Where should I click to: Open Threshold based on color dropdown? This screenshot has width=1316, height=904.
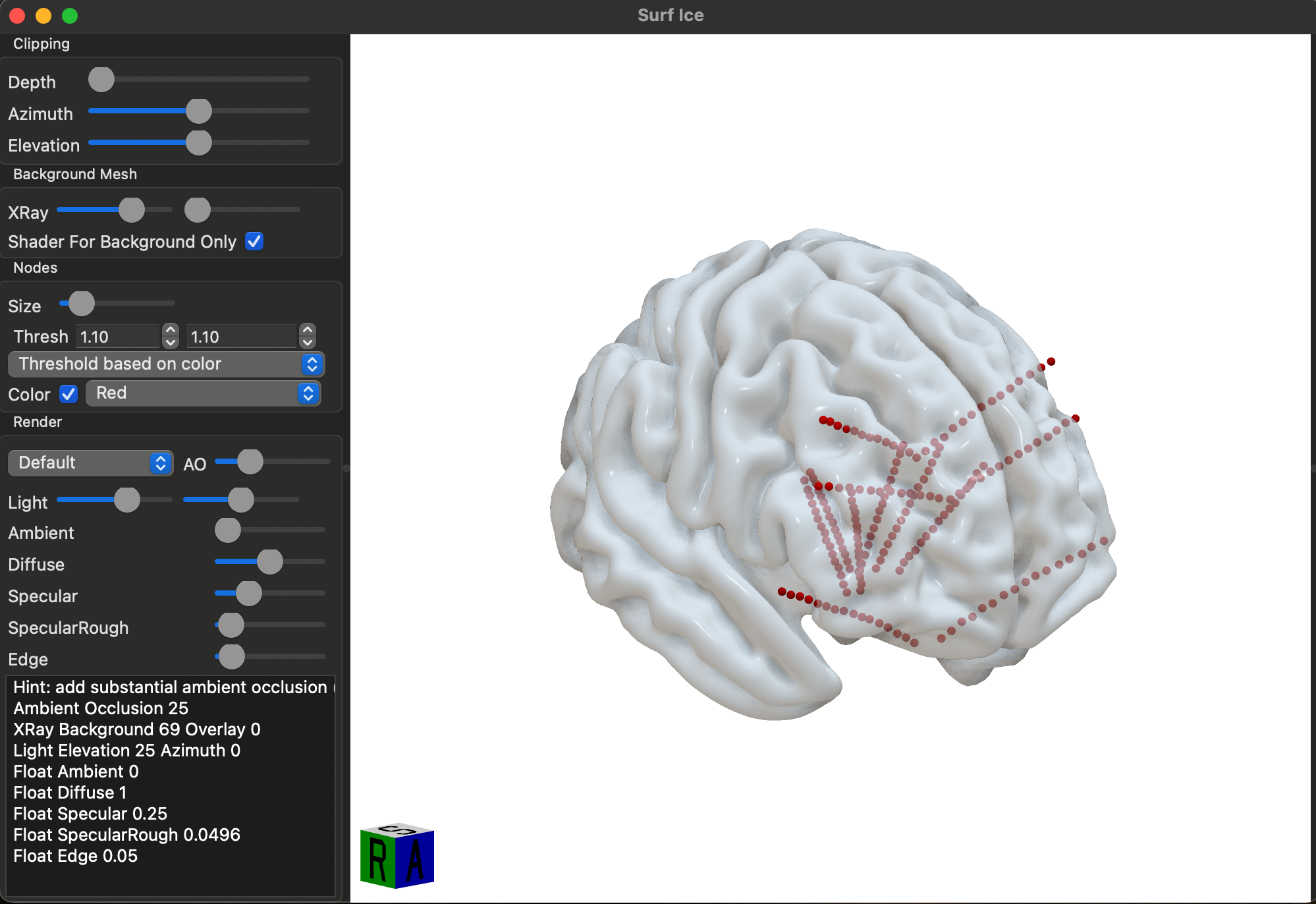click(166, 364)
